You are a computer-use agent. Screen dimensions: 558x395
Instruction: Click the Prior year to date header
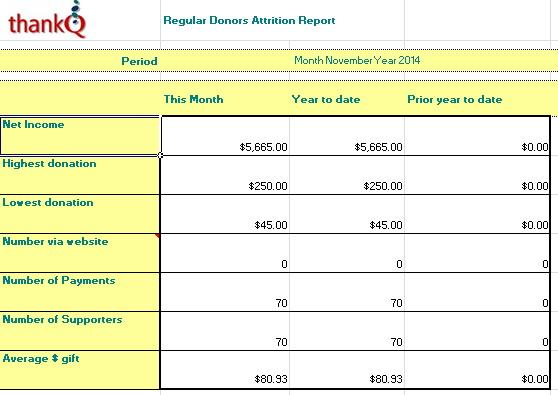tap(454, 99)
